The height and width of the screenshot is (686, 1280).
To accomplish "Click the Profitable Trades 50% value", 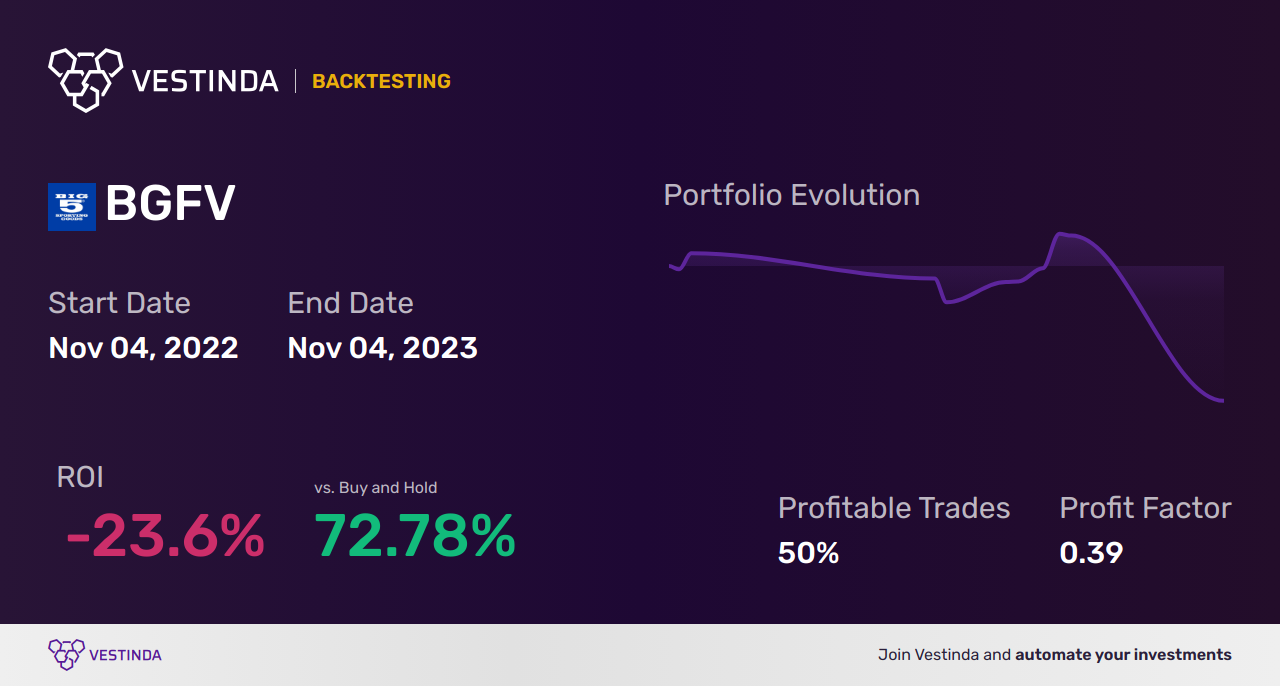I will pos(808,553).
